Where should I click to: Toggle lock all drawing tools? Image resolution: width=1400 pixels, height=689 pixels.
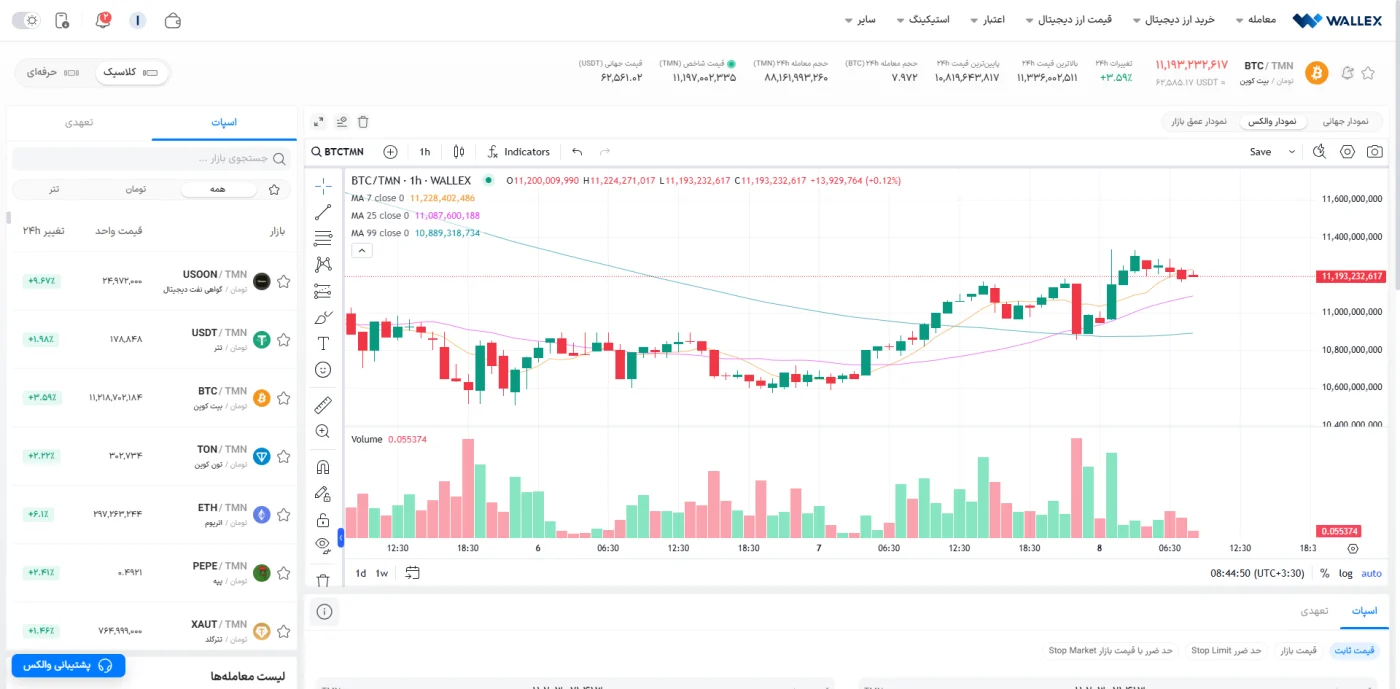coord(323,520)
